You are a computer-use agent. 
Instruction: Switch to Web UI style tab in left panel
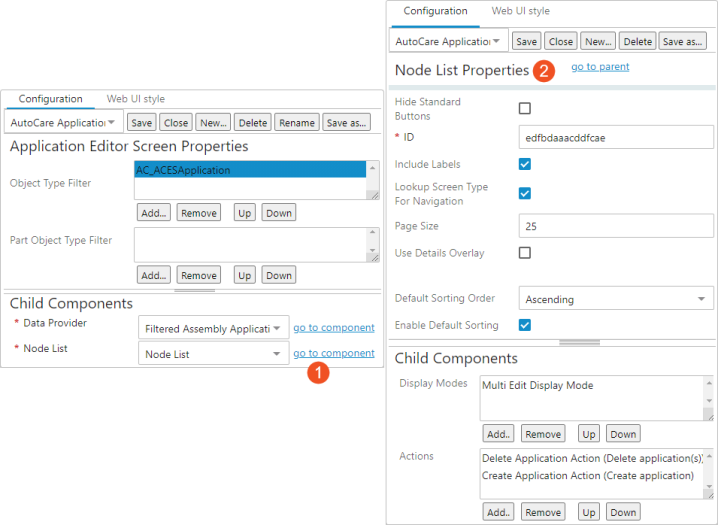point(136,99)
